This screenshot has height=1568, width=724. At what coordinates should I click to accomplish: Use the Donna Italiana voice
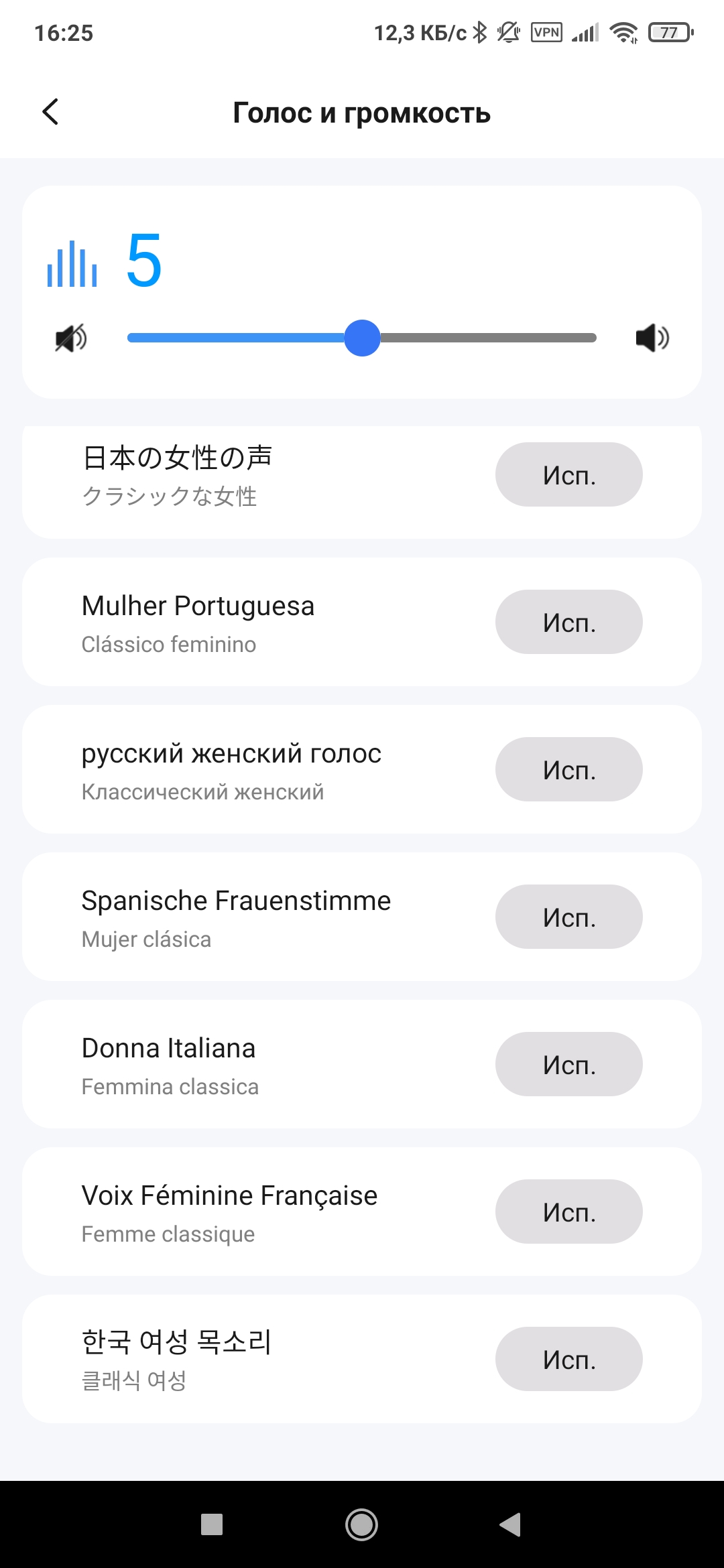[568, 1064]
